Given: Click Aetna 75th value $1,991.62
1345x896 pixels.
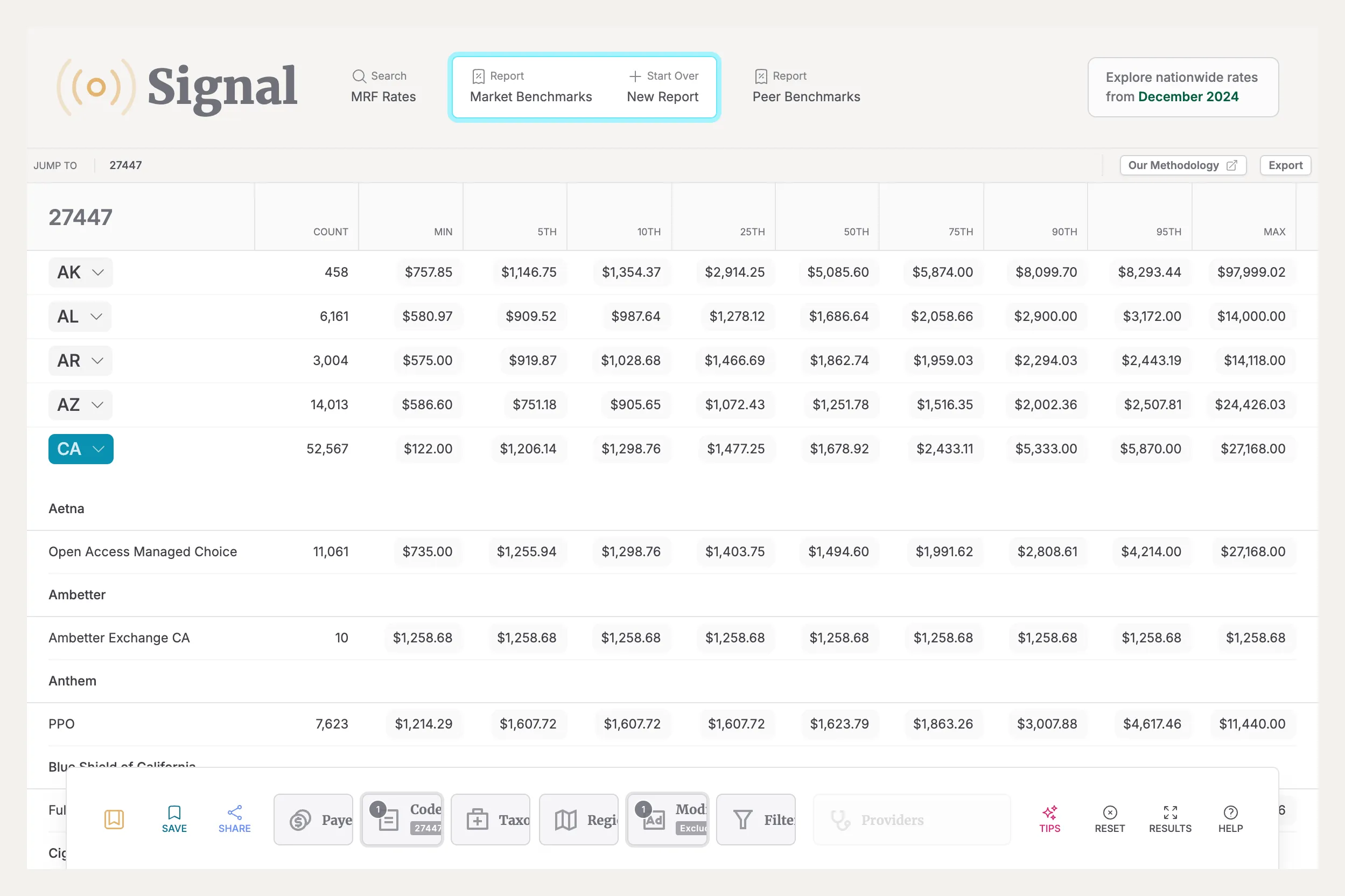Looking at the screenshot, I should pyautogui.click(x=944, y=551).
